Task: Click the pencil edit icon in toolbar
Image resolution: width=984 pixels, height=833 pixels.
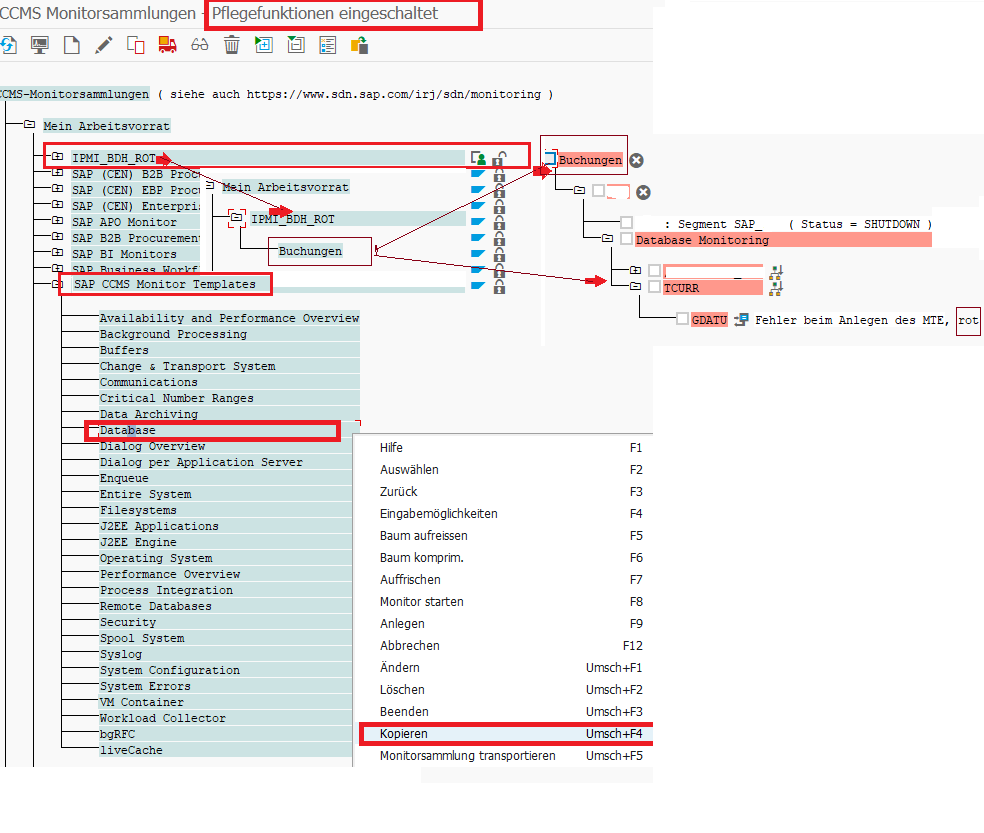Action: pos(103,45)
